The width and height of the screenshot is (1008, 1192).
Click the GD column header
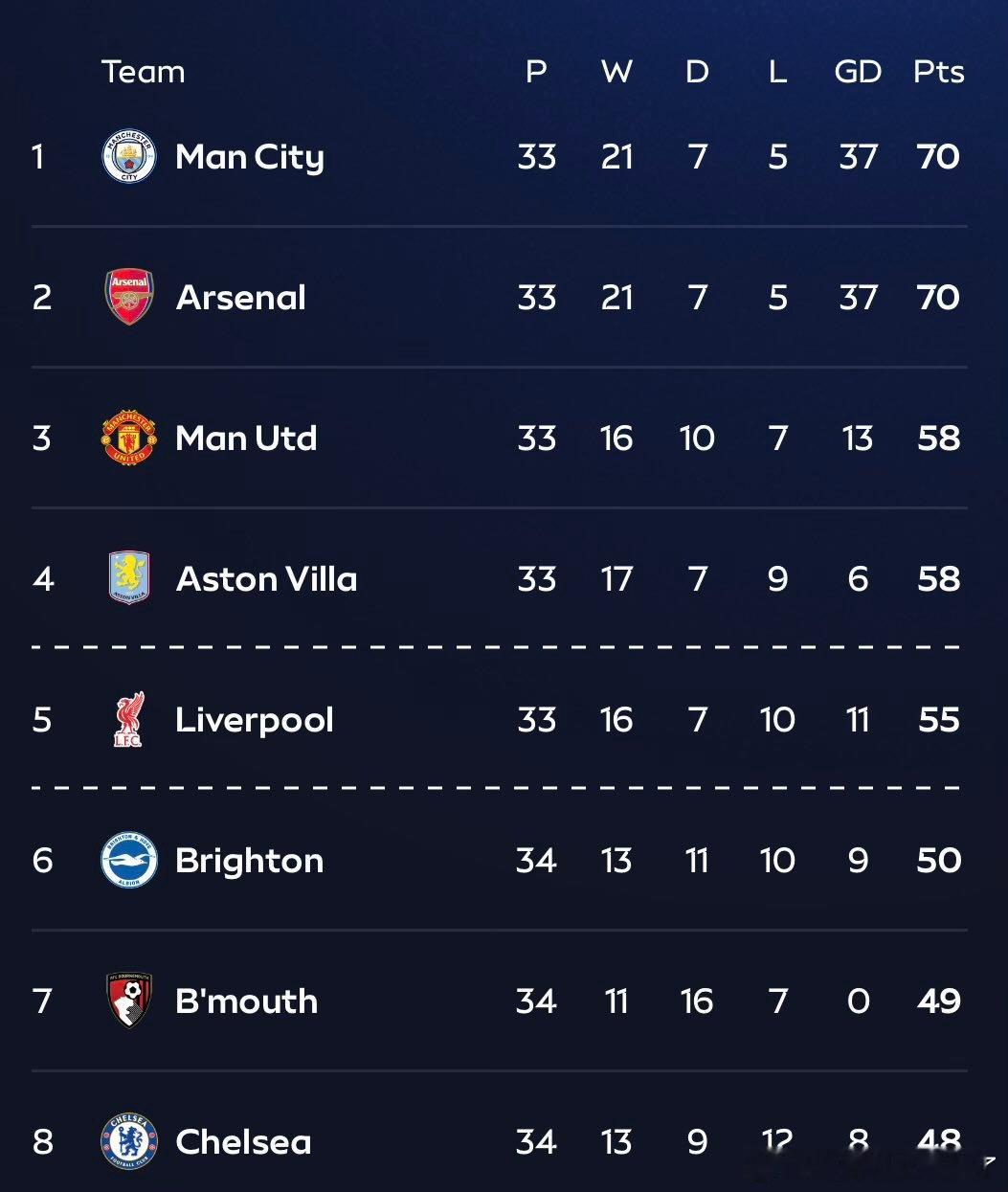pos(858,72)
